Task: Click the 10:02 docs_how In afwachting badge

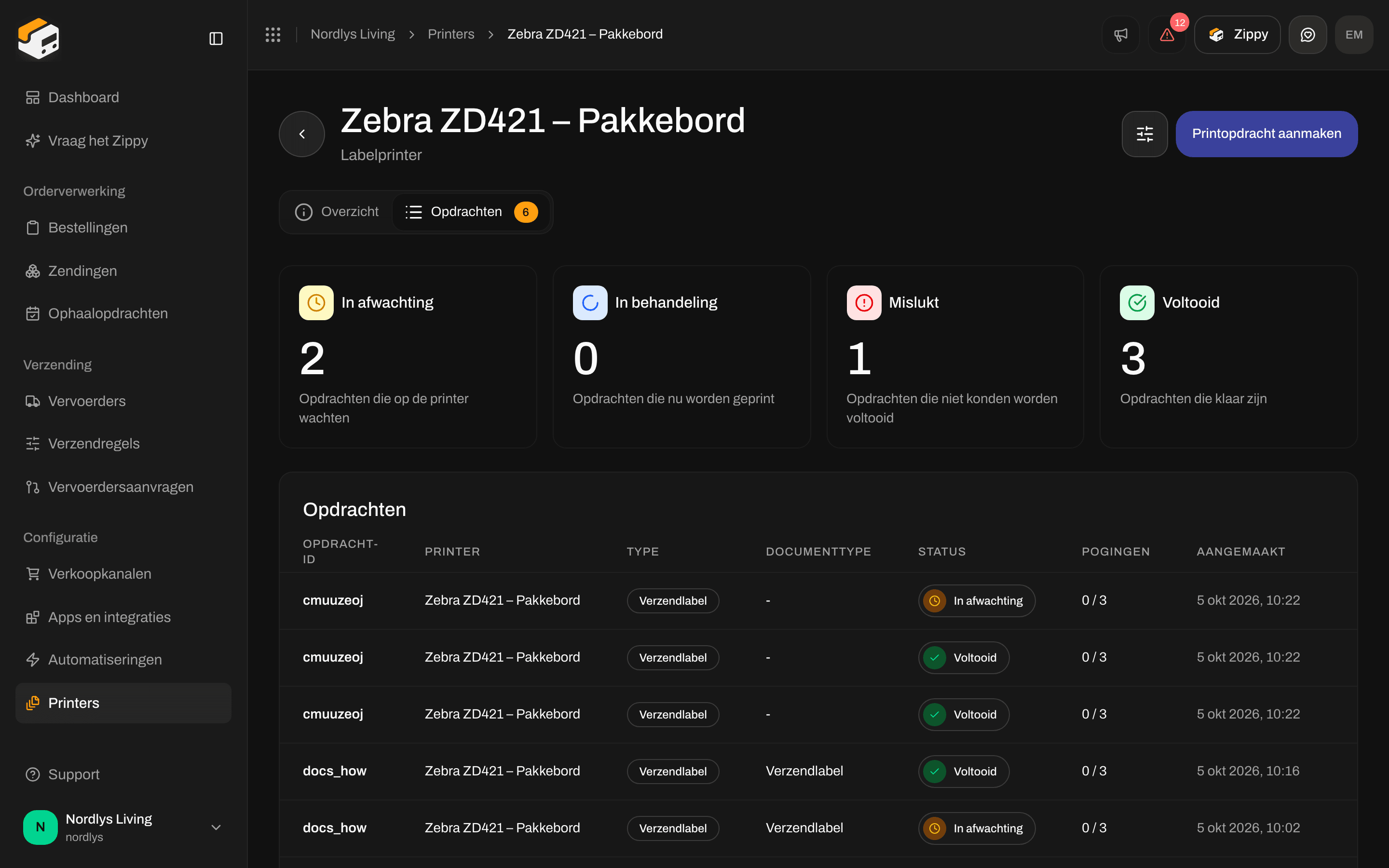Action: click(x=976, y=828)
